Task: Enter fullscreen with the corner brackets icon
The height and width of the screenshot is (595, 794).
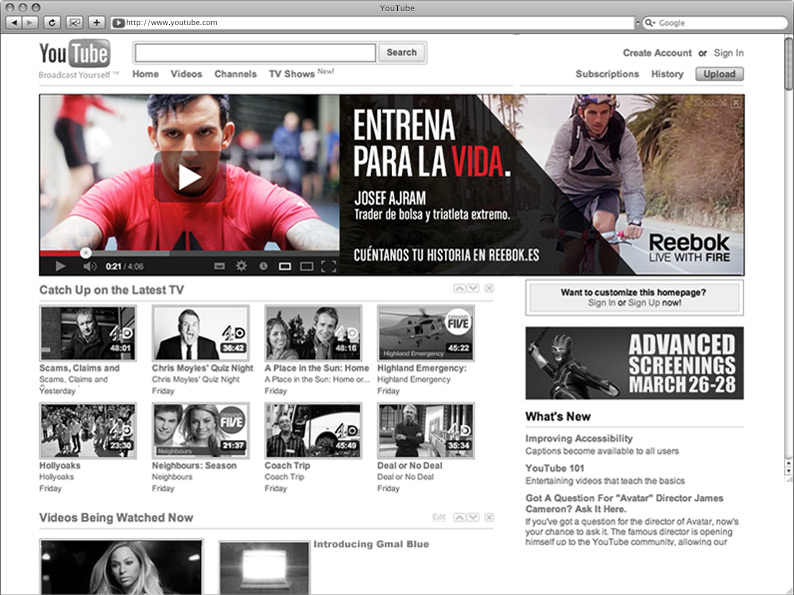Action: click(328, 266)
